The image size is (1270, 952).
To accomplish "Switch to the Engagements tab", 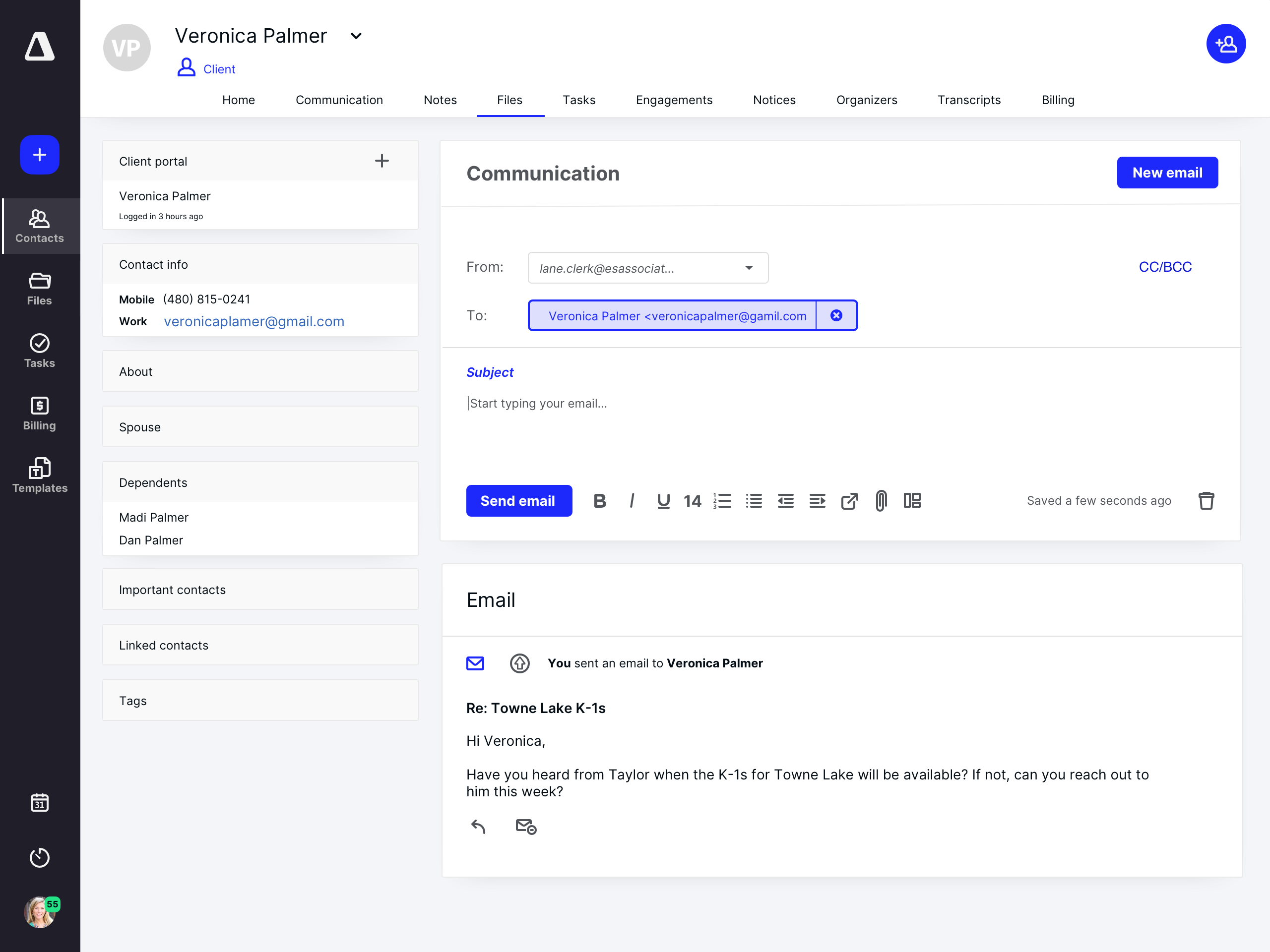I will click(674, 100).
